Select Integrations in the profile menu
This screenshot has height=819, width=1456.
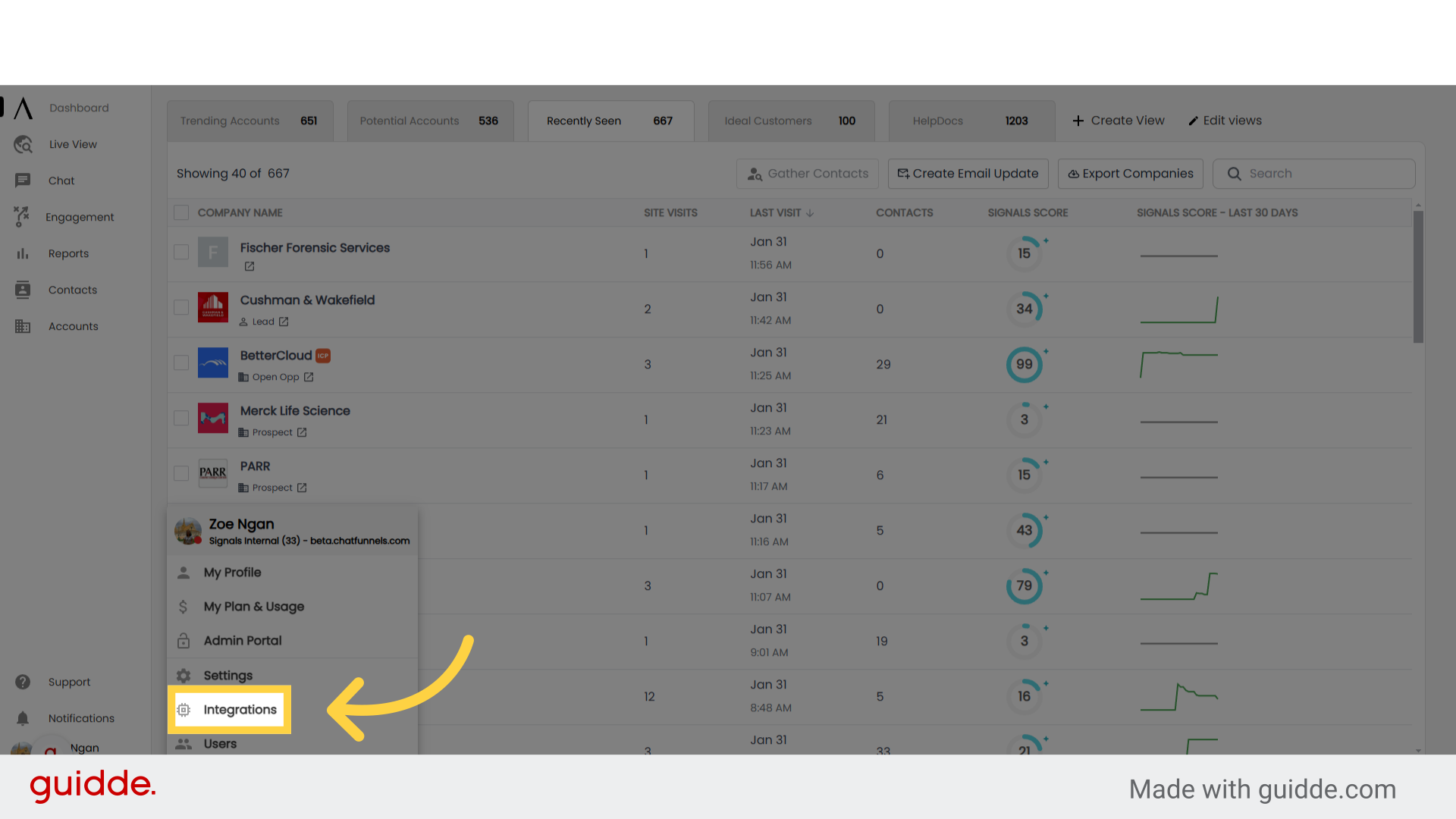point(229,710)
